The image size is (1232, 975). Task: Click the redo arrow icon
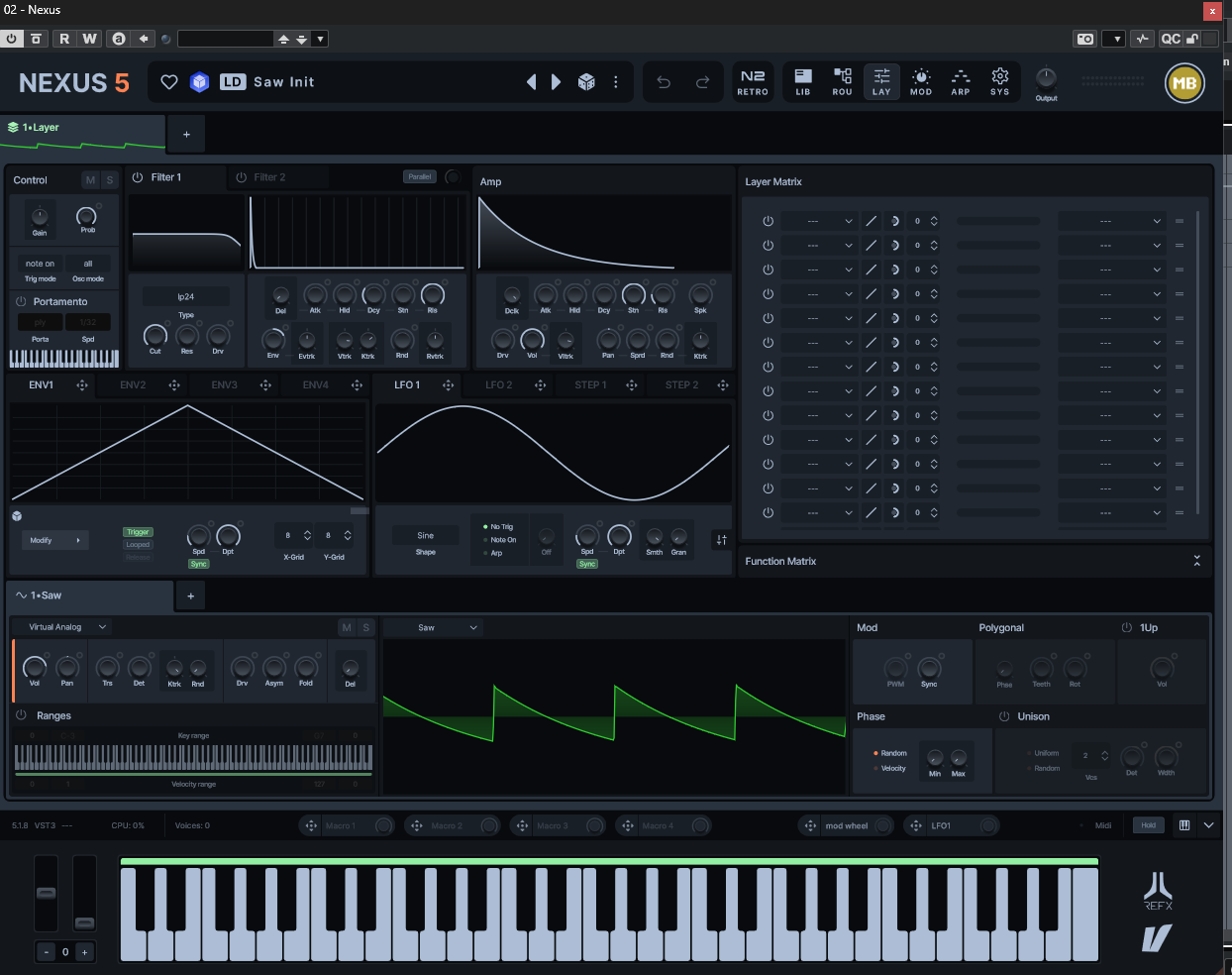(702, 82)
